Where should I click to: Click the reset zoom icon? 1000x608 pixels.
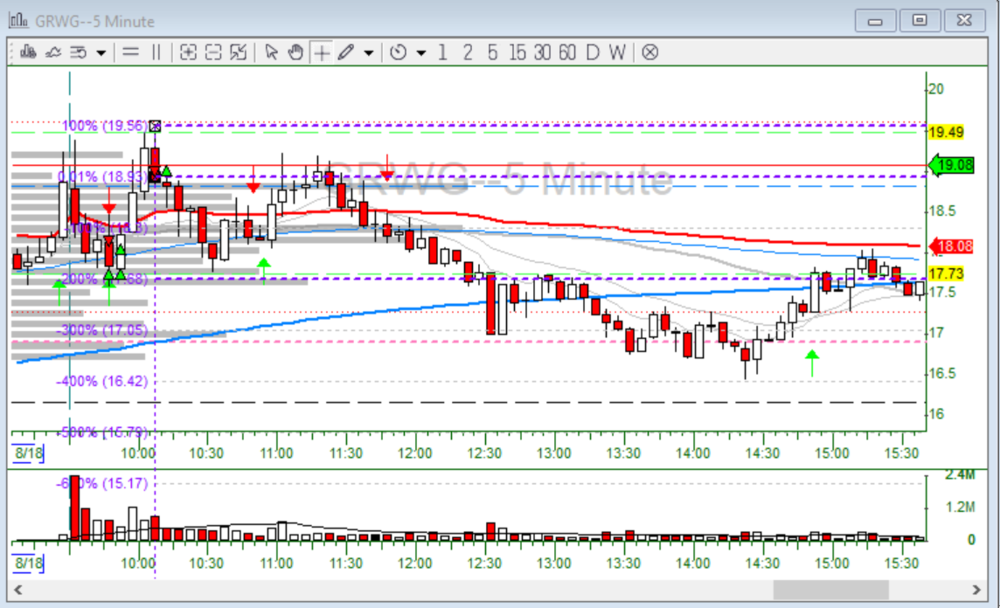point(238,53)
